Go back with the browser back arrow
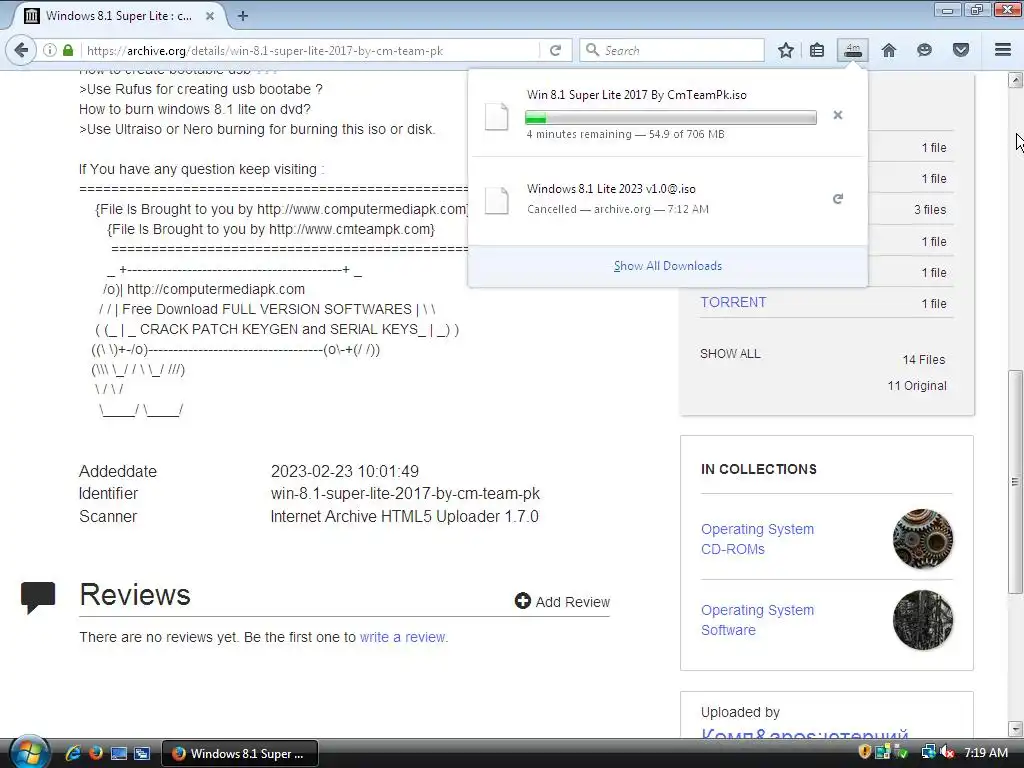Image resolution: width=1024 pixels, height=768 pixels. tap(22, 50)
